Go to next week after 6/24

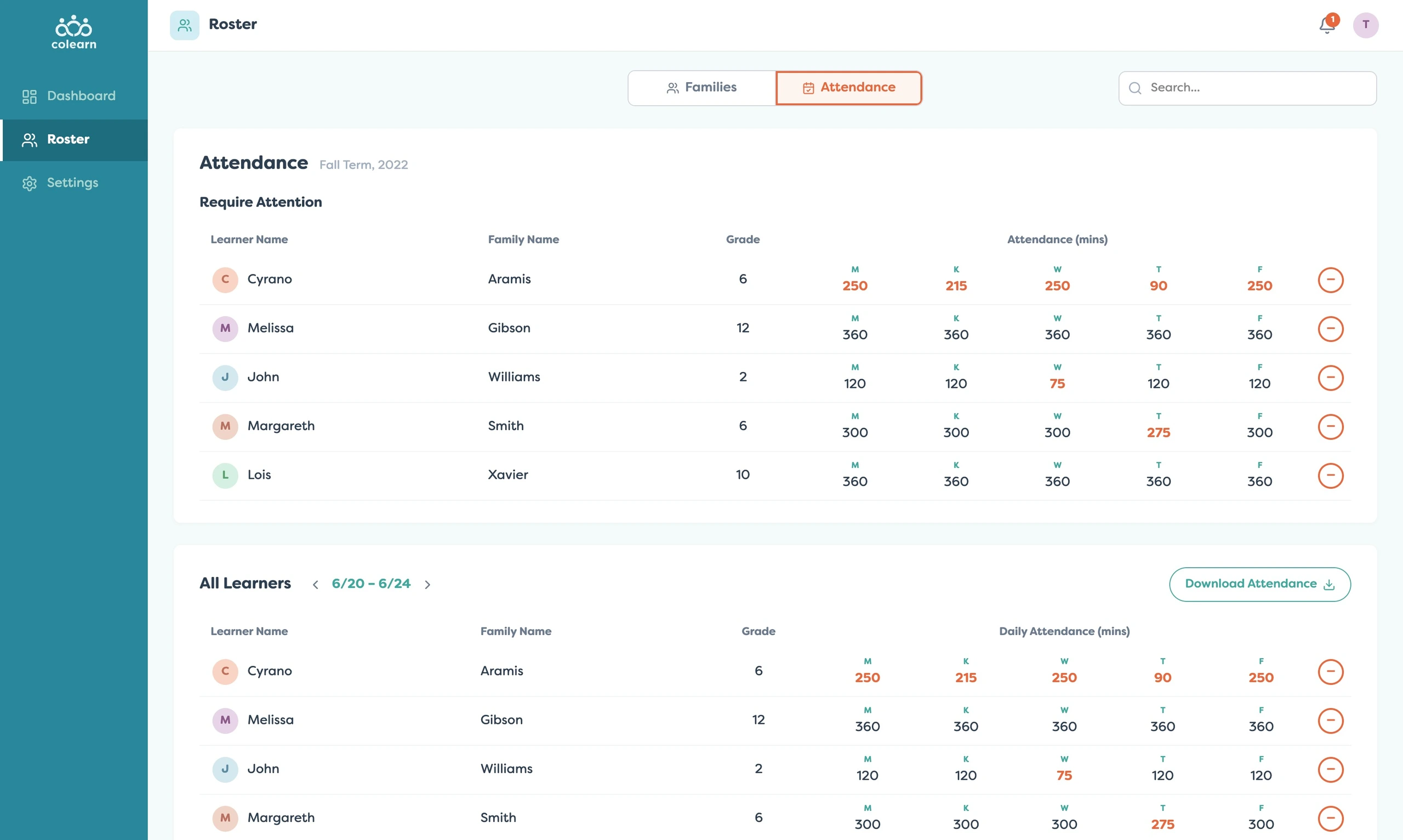pyautogui.click(x=427, y=584)
